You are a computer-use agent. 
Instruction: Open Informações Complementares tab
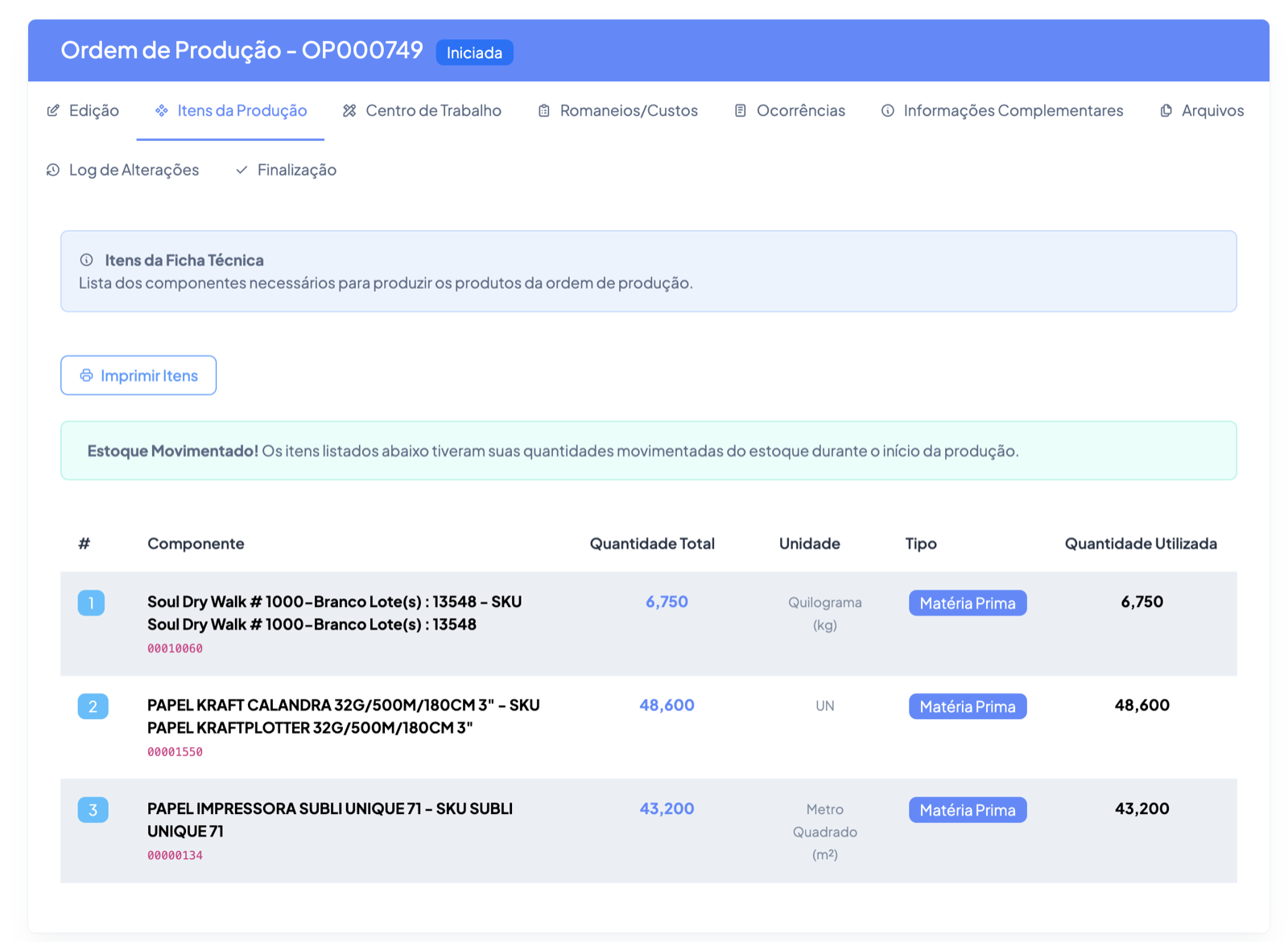coord(1002,110)
